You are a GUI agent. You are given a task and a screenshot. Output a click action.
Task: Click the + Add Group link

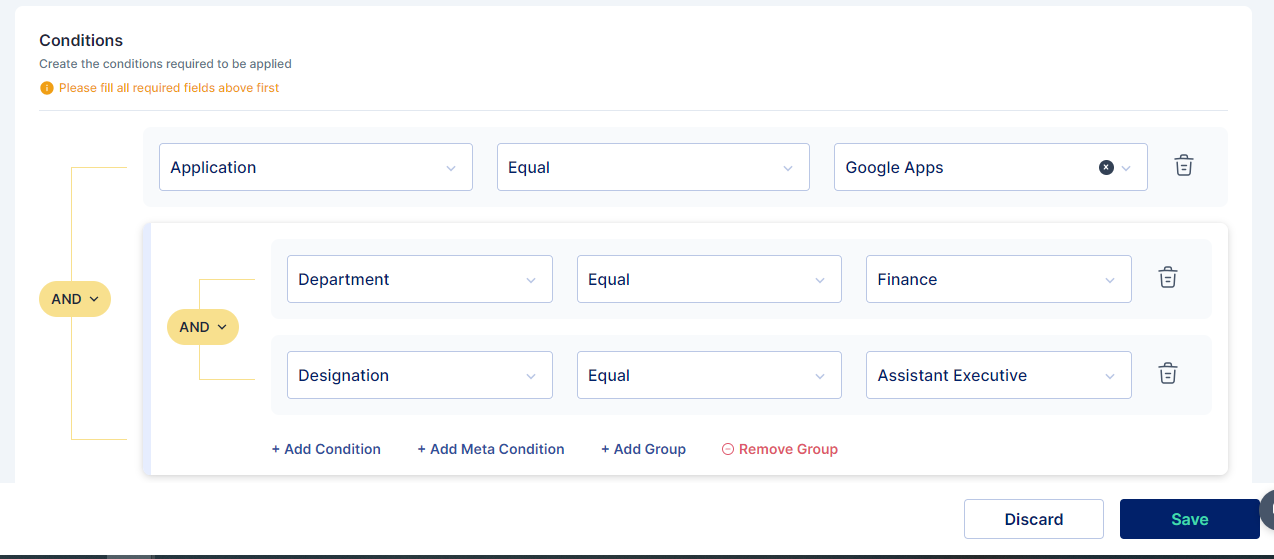click(643, 449)
